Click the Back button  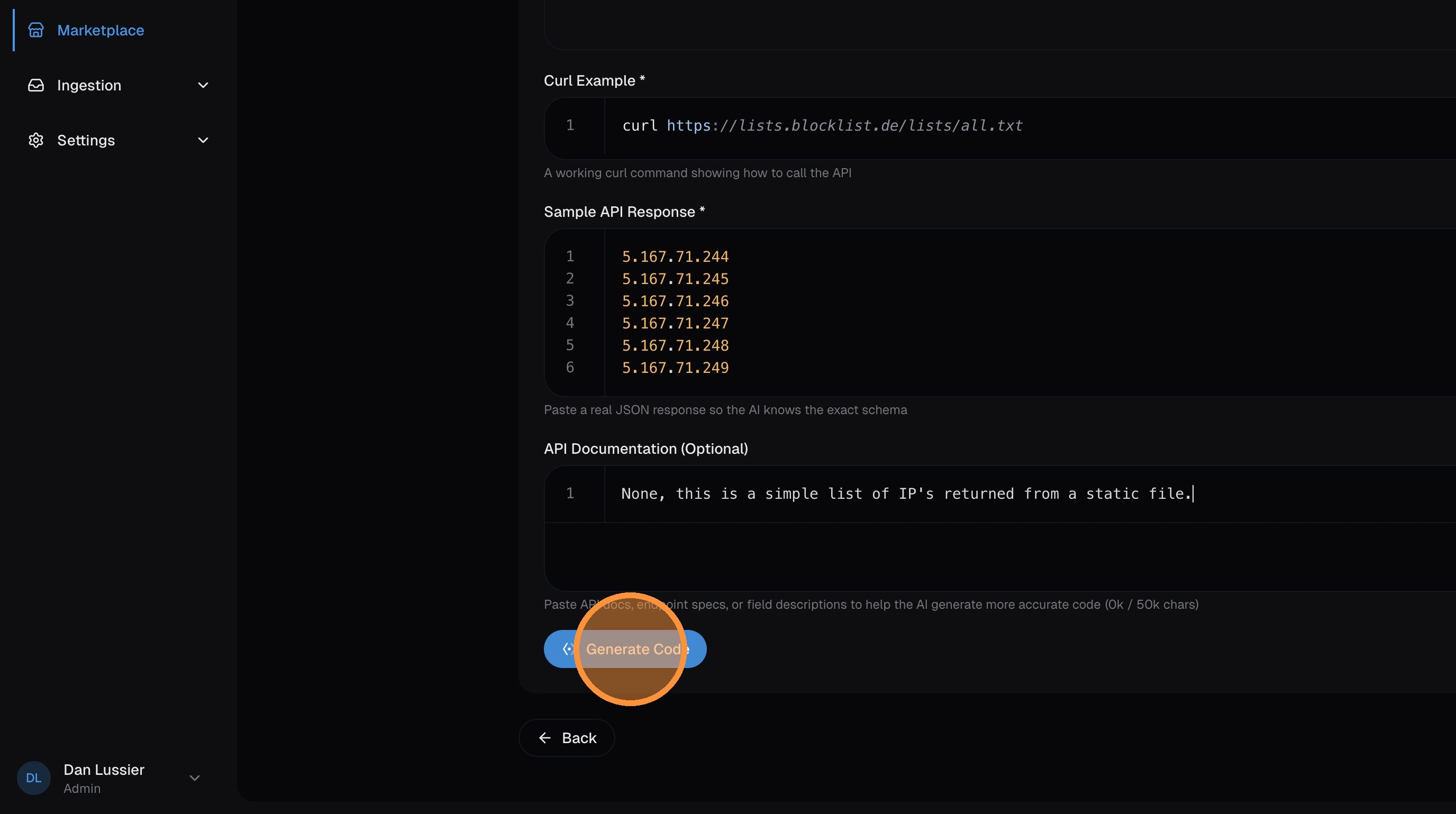coord(566,738)
